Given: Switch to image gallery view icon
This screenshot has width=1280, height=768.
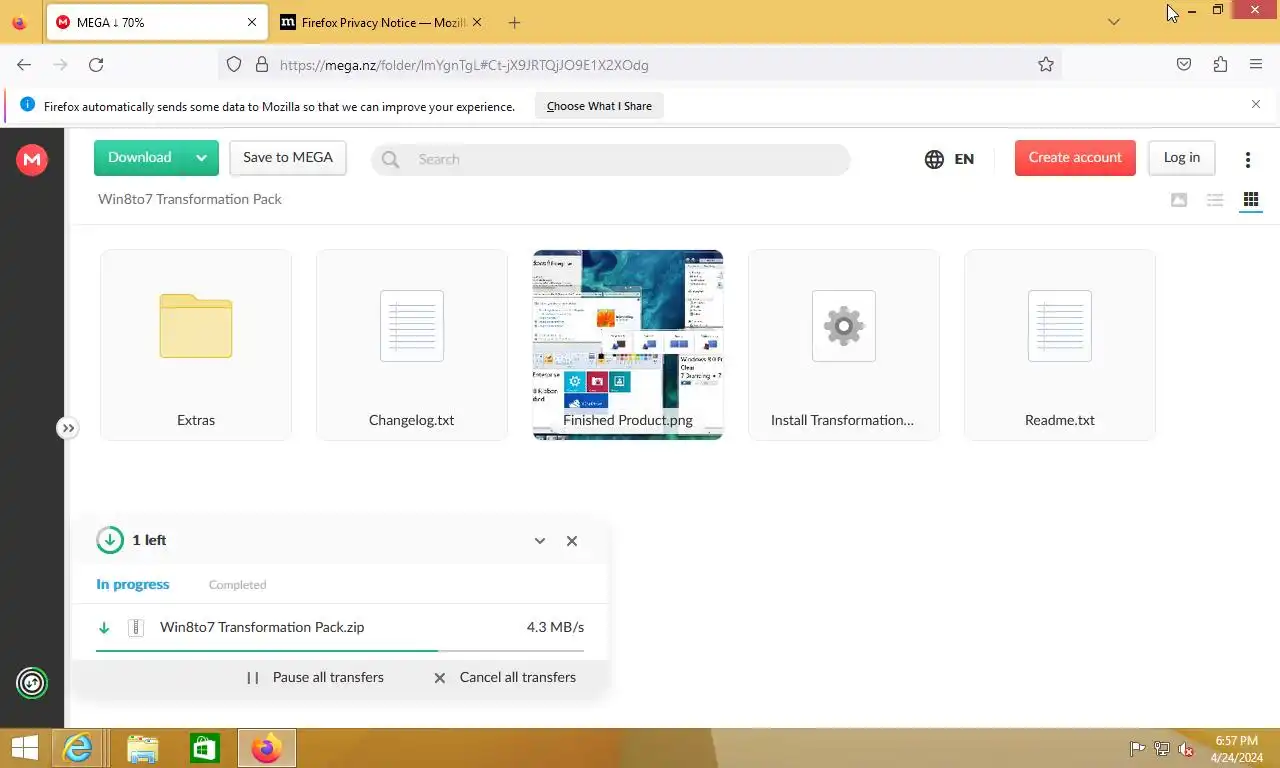Looking at the screenshot, I should [1179, 200].
